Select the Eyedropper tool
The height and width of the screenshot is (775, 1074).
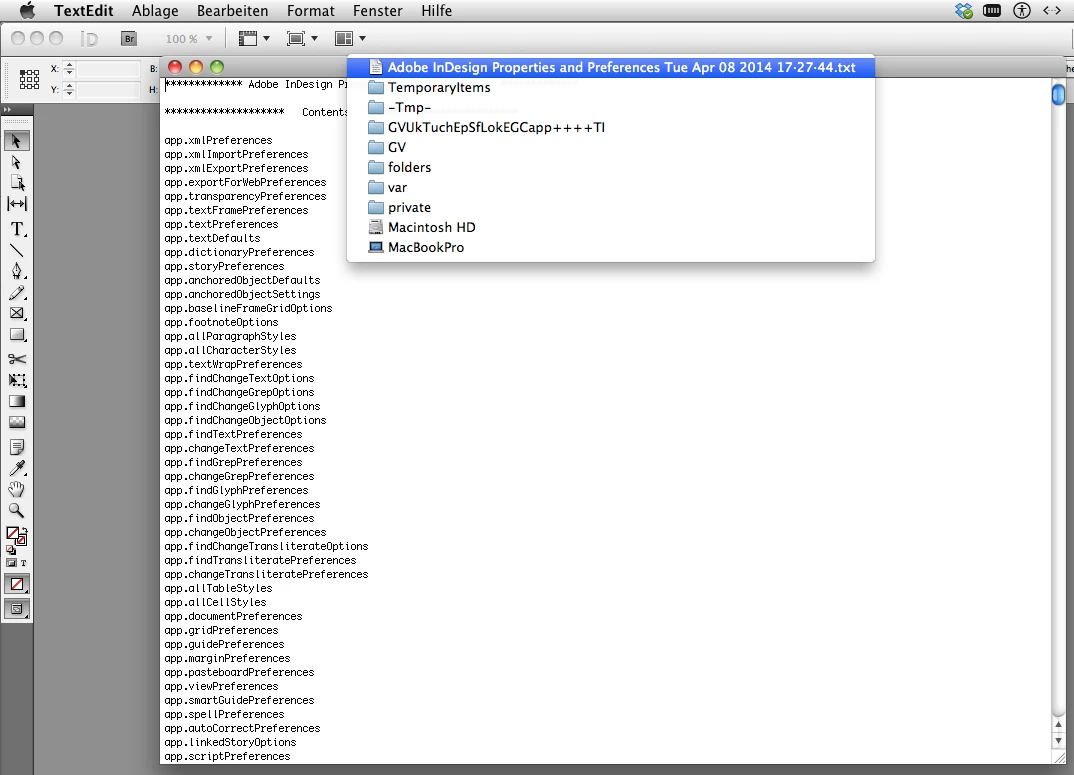click(16, 468)
